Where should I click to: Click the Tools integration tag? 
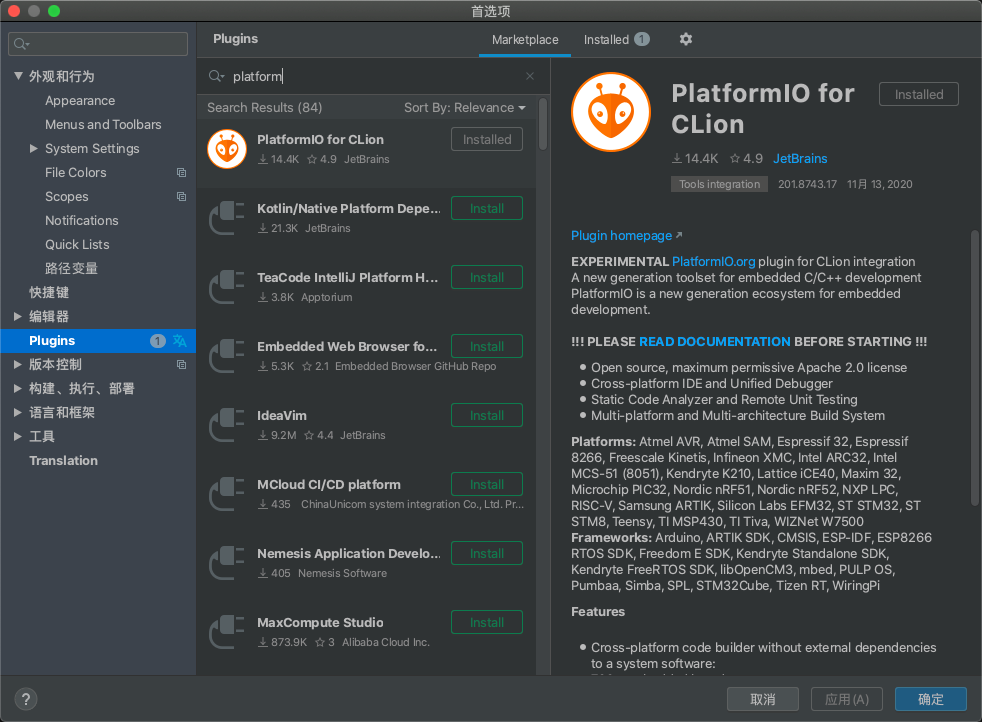pos(719,184)
